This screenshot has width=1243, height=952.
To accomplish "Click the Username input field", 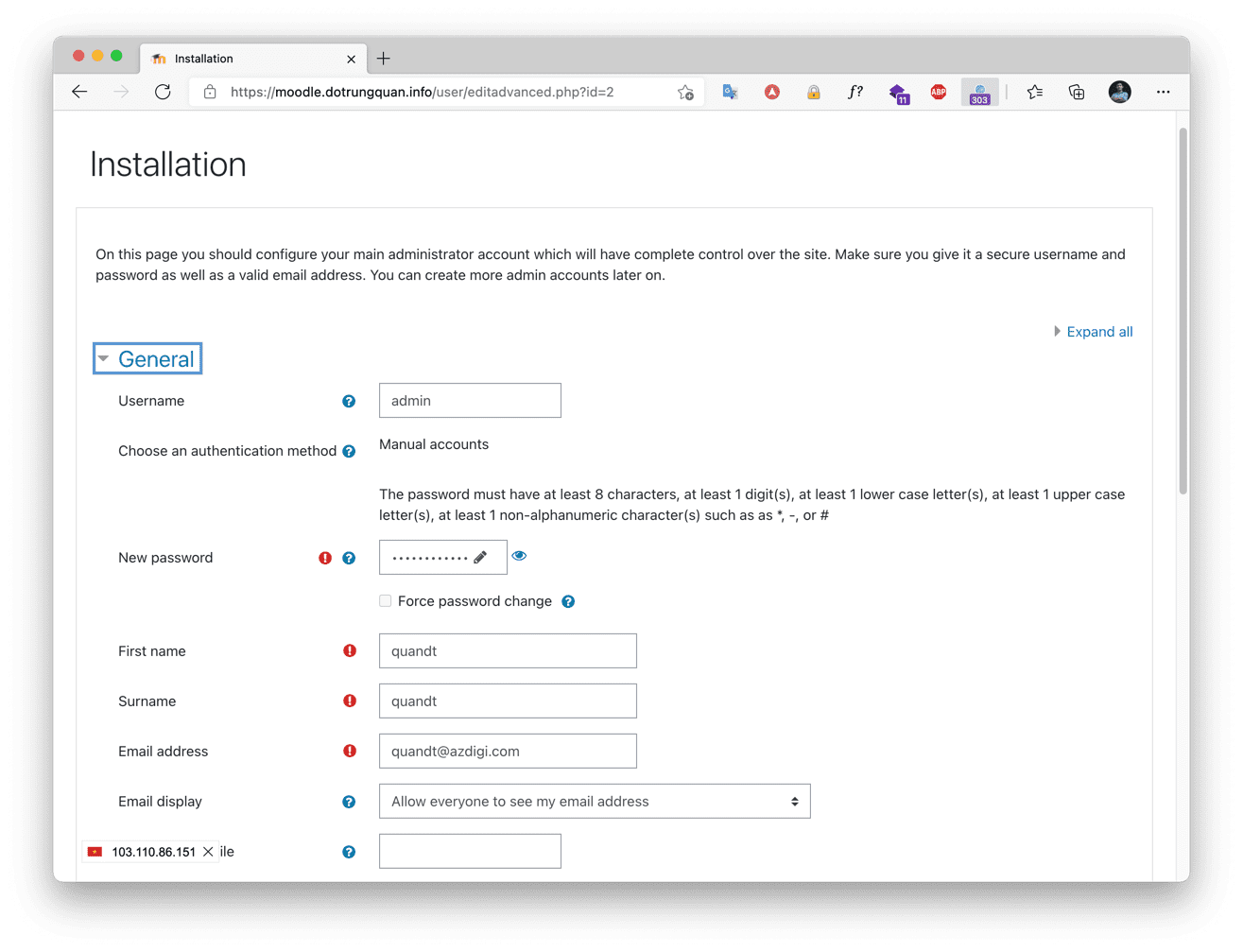I will [x=470, y=401].
